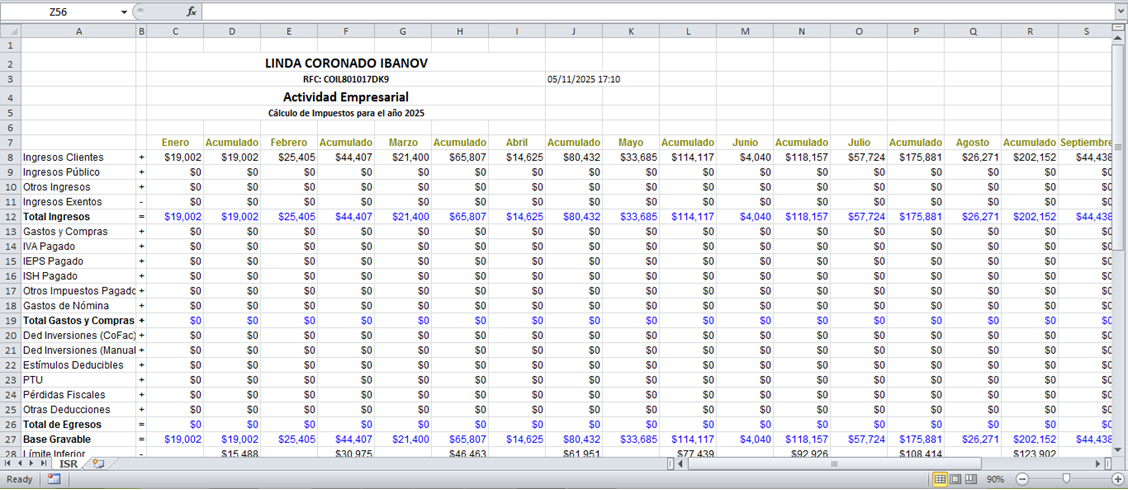The width and height of the screenshot is (1128, 490).
Task: Select row 12 header
Action: pos(10,217)
